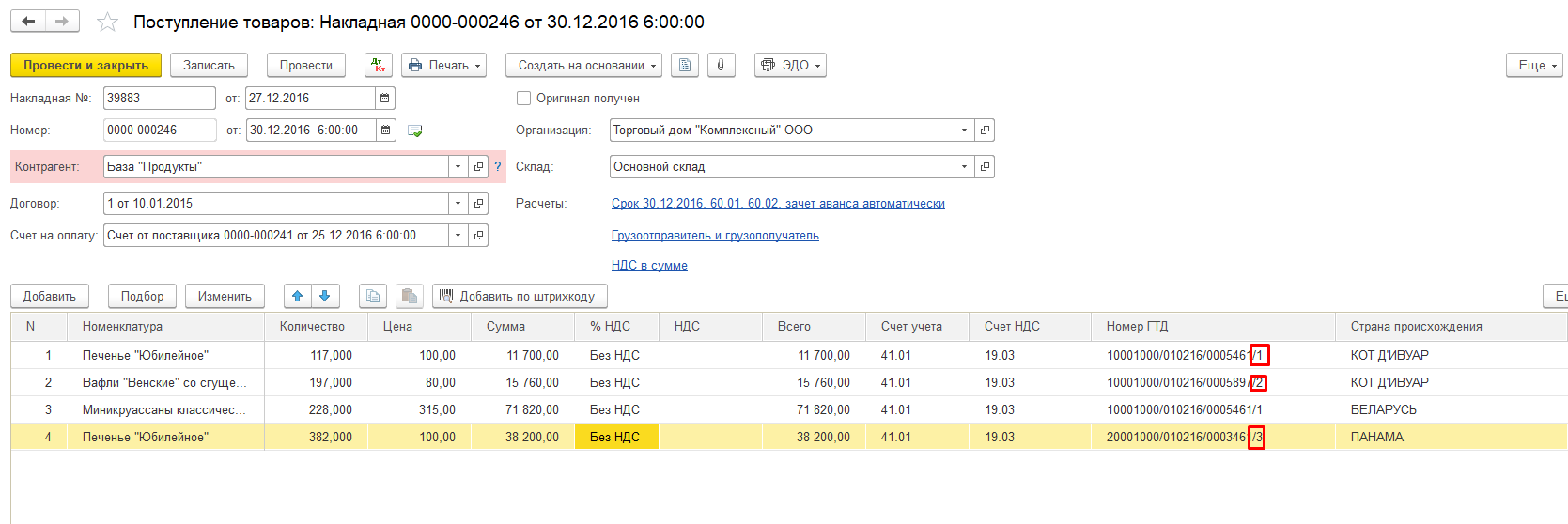This screenshot has height=524, width=1568.
Task: Open 'Создать на основании' menu
Action: tap(583, 65)
